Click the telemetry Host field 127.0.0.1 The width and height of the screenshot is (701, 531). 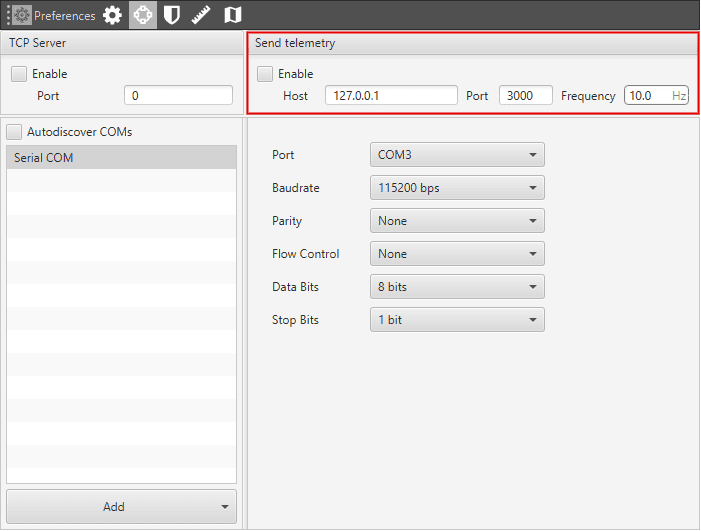coord(391,96)
